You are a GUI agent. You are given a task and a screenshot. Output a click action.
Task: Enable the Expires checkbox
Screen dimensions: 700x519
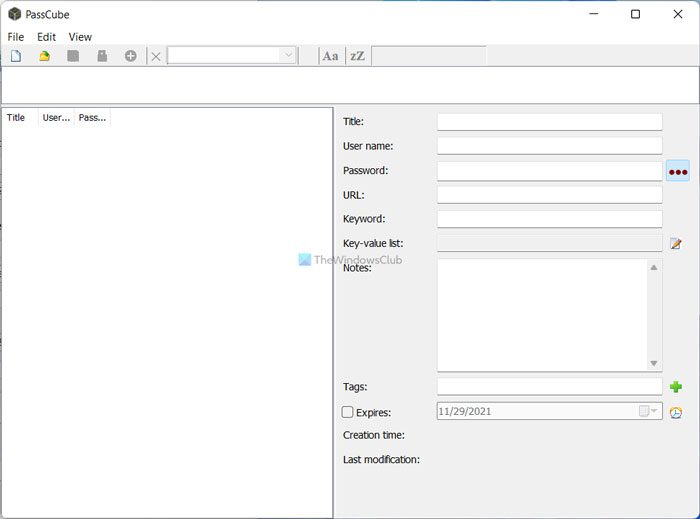pyautogui.click(x=347, y=412)
